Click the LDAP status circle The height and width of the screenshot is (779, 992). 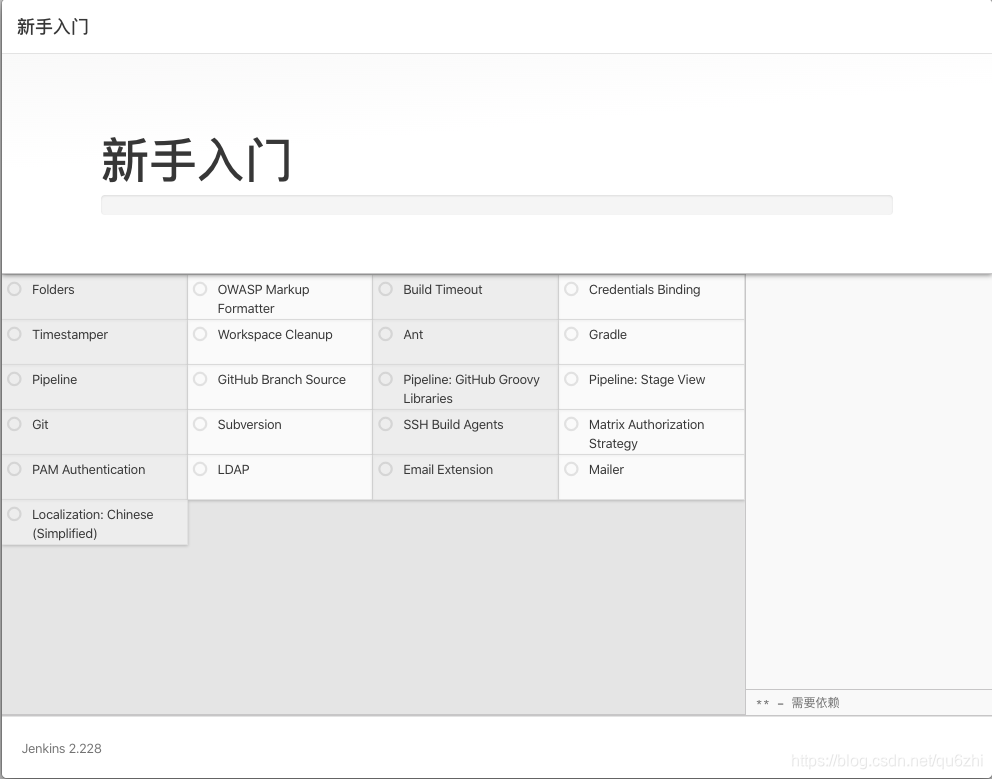pos(200,469)
